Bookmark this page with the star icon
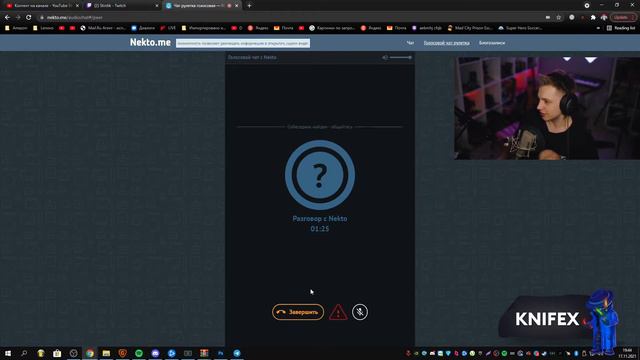Screen dimensions: 640x360 pos(559,18)
